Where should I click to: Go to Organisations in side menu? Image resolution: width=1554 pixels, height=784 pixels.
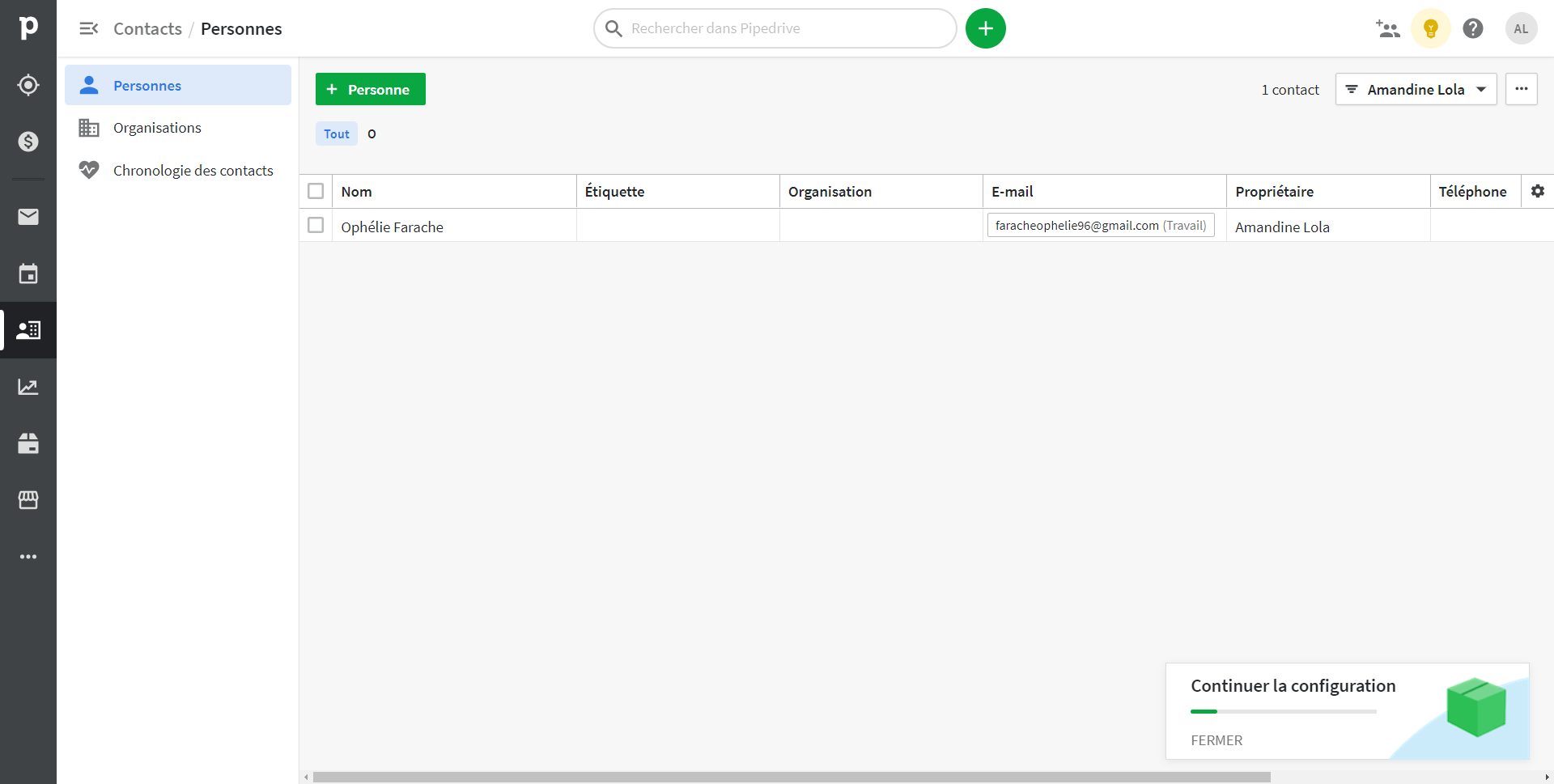pos(178,128)
